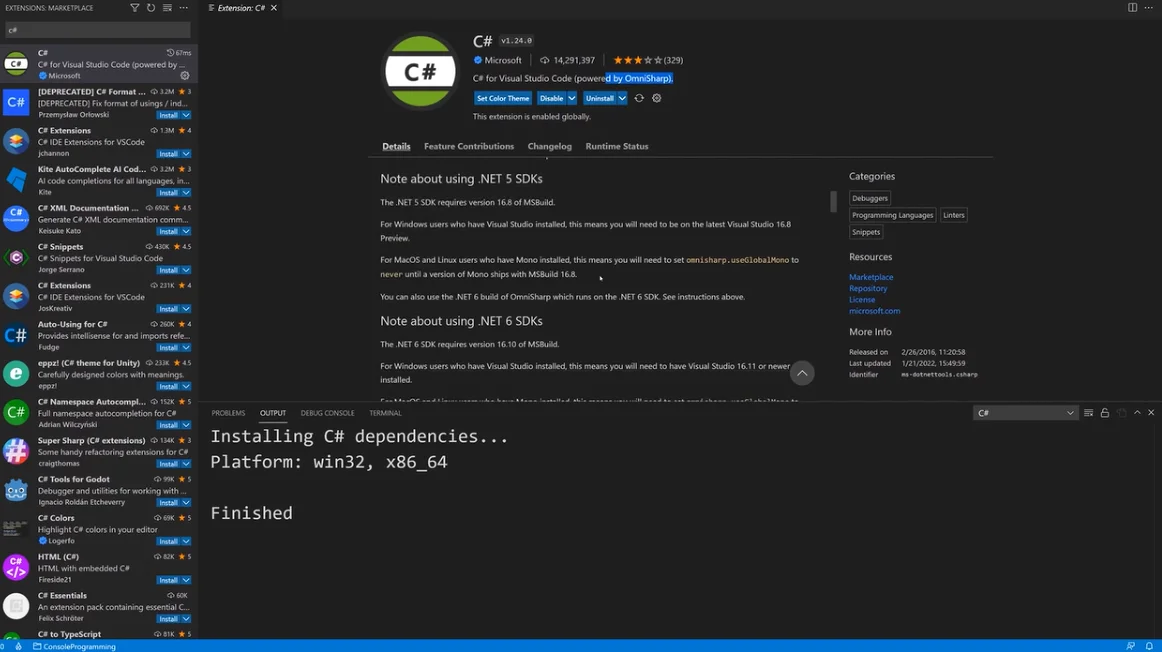Clear the output panel contents
The image size is (1162, 652).
[1089, 413]
